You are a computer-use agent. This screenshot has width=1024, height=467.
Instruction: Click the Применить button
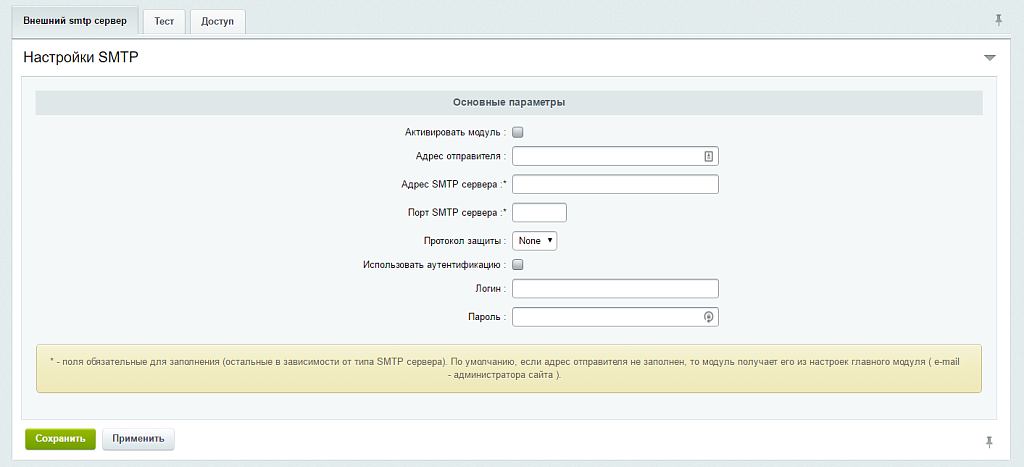point(139,439)
